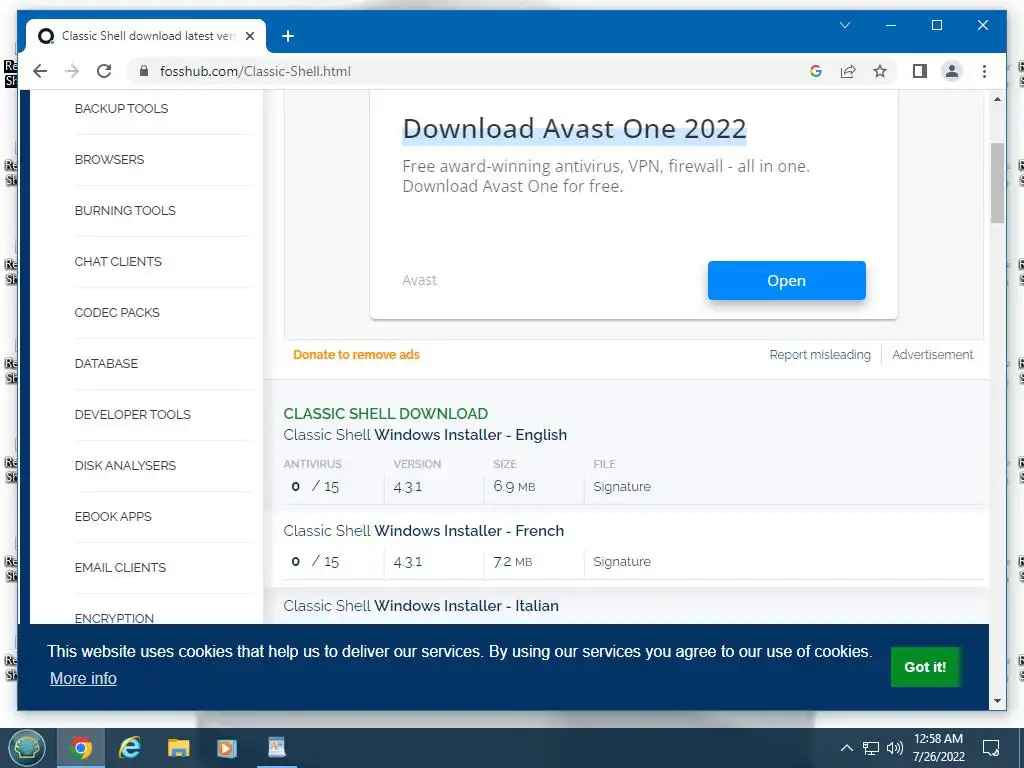Click scrollbar up arrow
Image resolution: width=1024 pixels, height=768 pixels.
coord(997,99)
